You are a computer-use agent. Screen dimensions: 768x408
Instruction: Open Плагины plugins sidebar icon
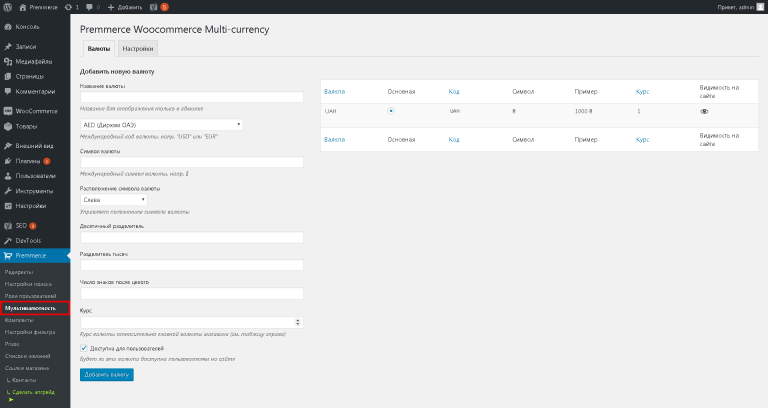[x=7, y=161]
